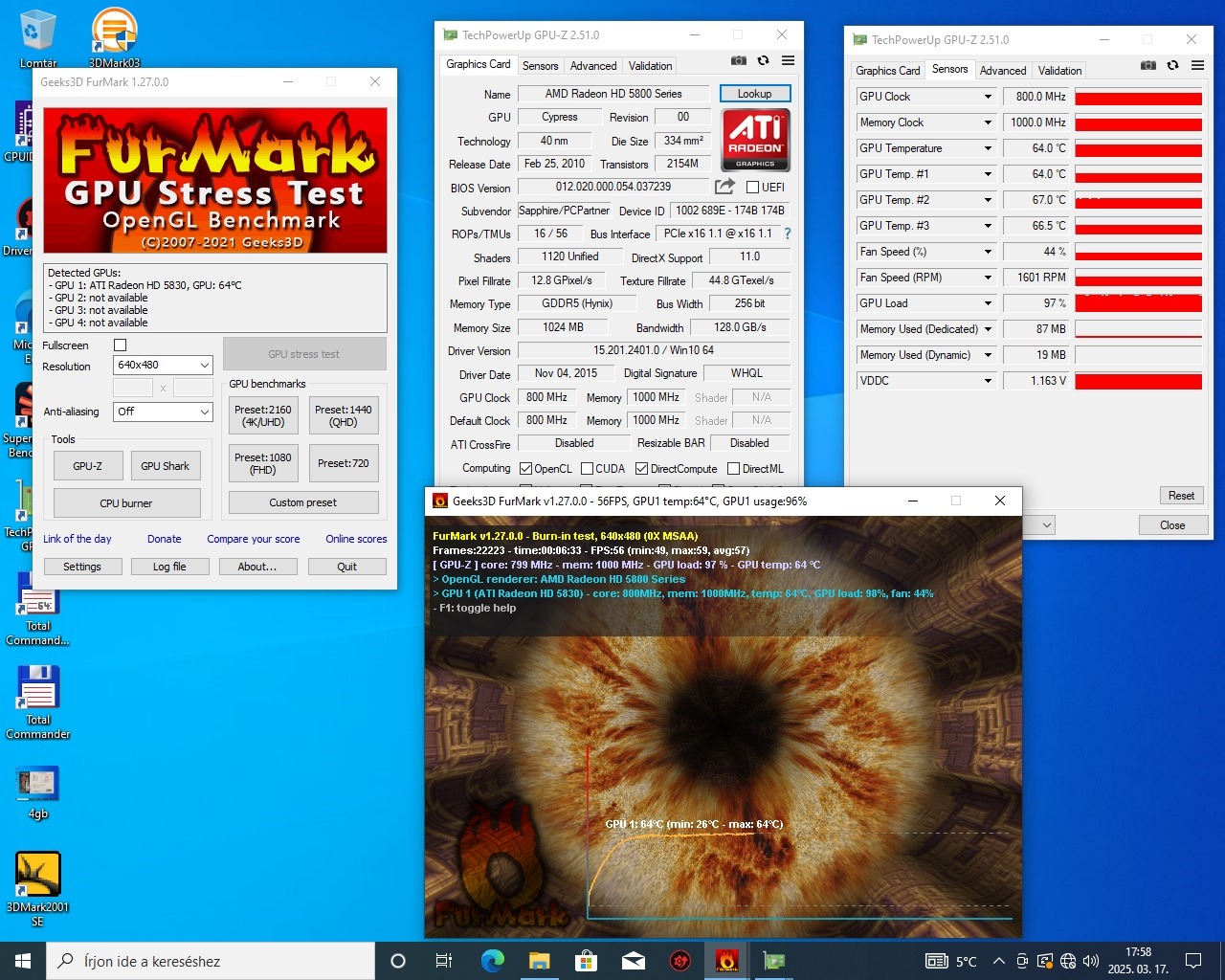Viewport: 1225px width, 980px height.
Task: Click the GPU Load red sensor graph
Action: pyautogui.click(x=1138, y=303)
